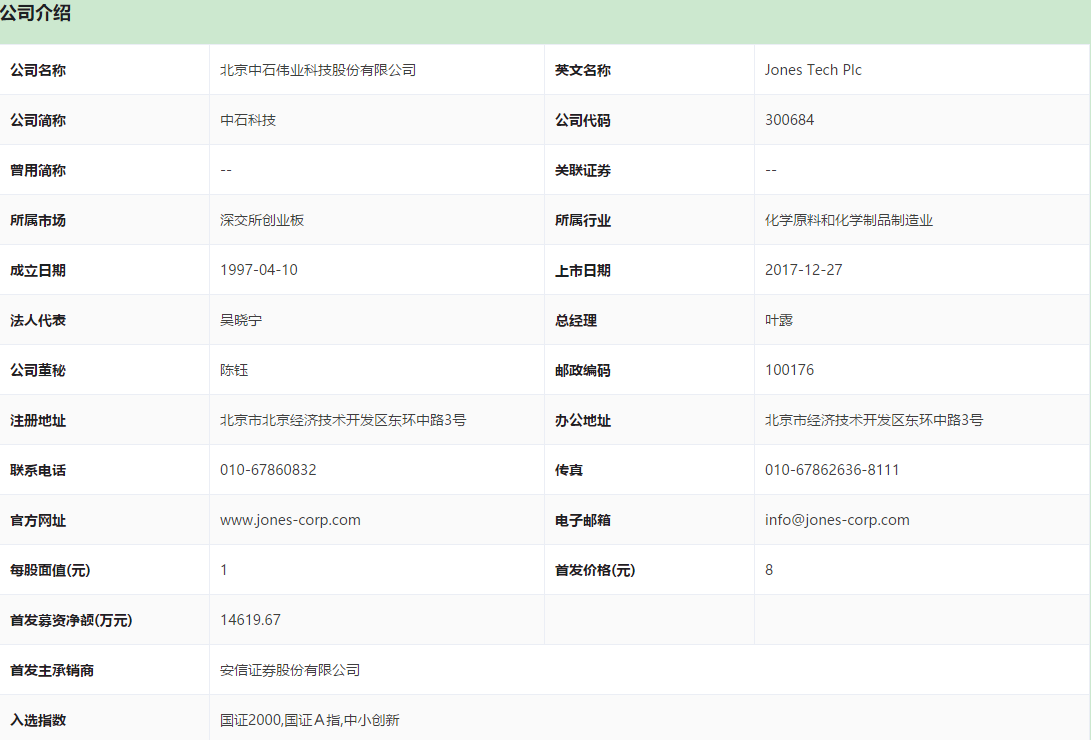
Task: Click the 公司介绍 section header
Action: [x=36, y=14]
